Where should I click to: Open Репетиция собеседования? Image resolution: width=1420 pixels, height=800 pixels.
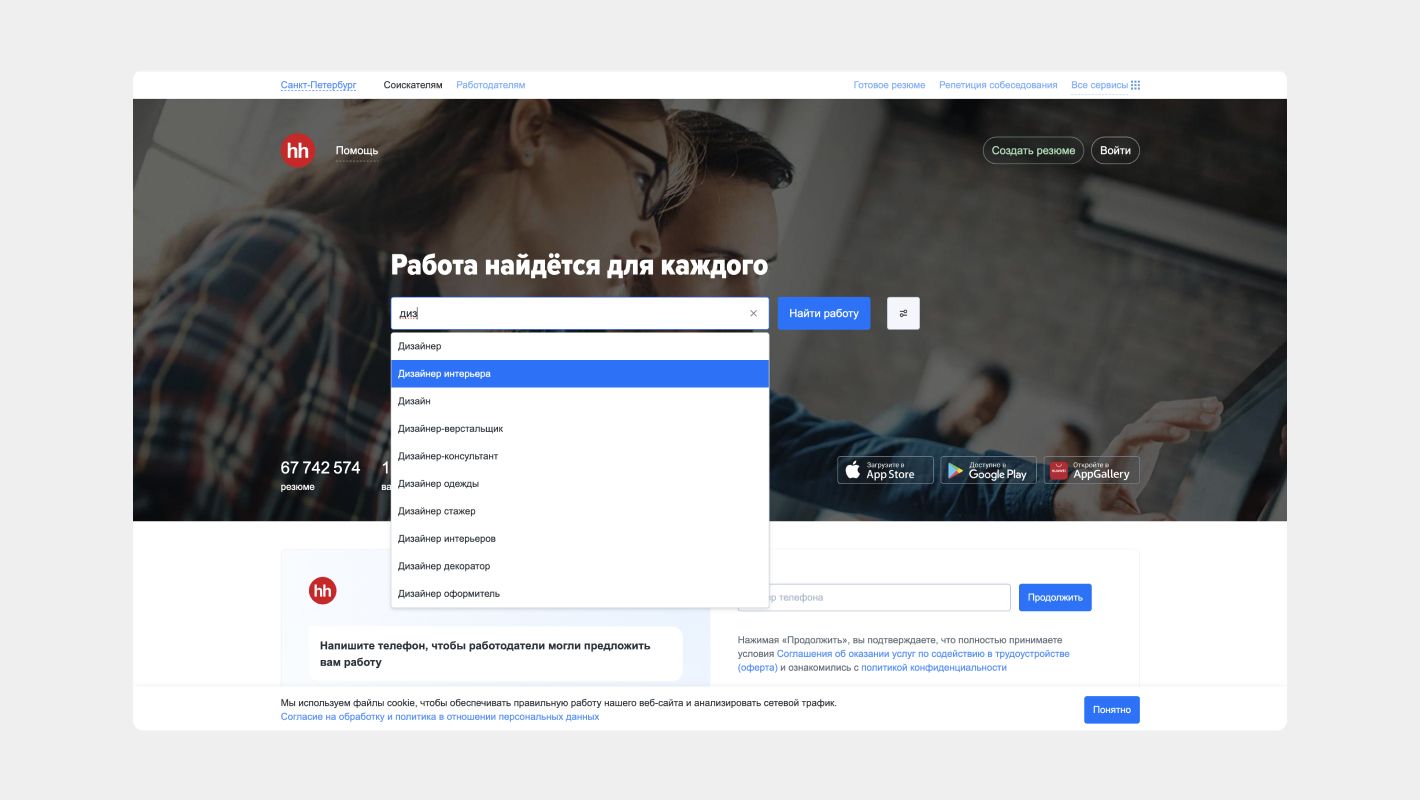(996, 85)
